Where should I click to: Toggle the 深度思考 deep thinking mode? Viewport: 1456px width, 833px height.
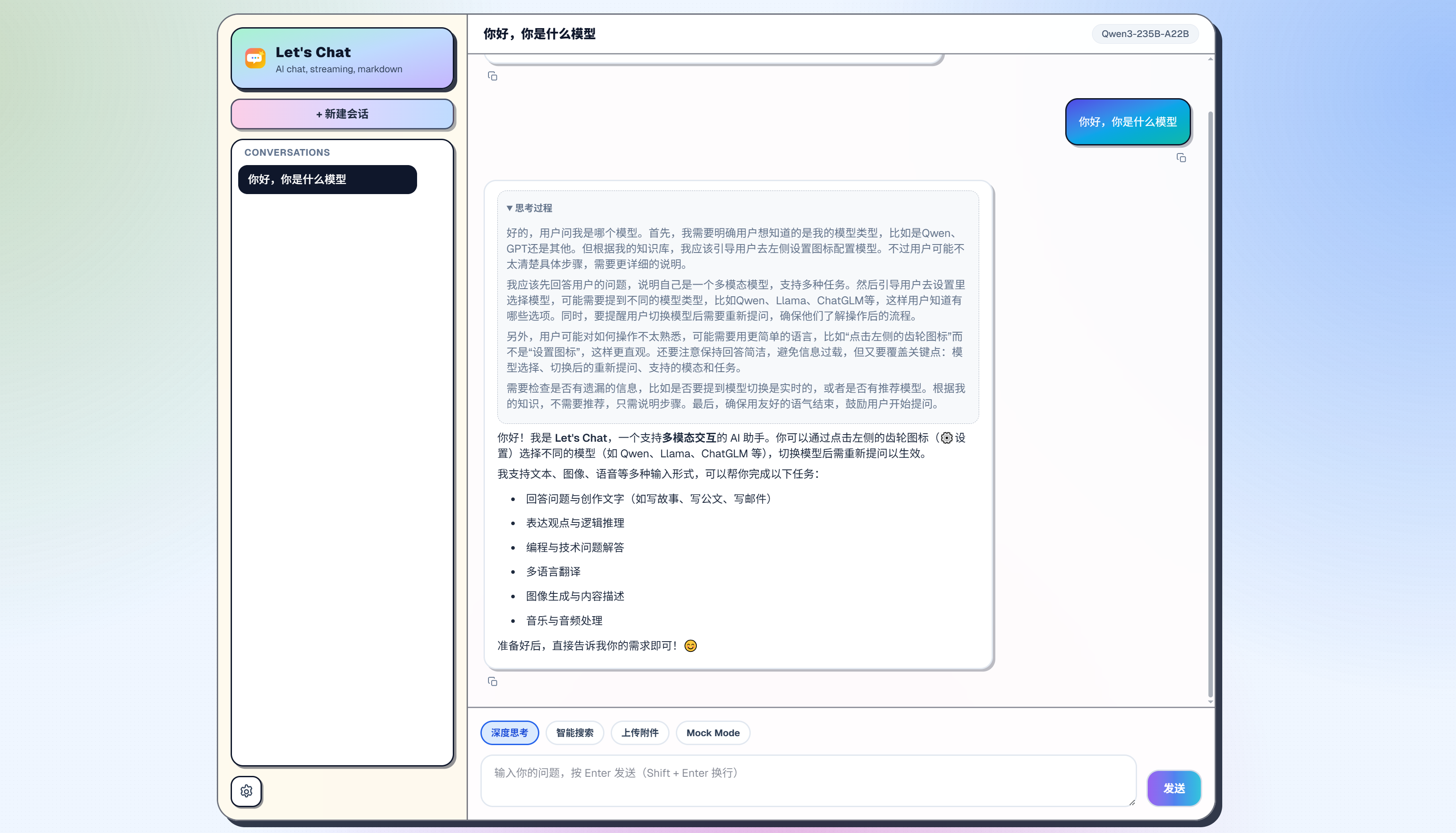coord(509,733)
